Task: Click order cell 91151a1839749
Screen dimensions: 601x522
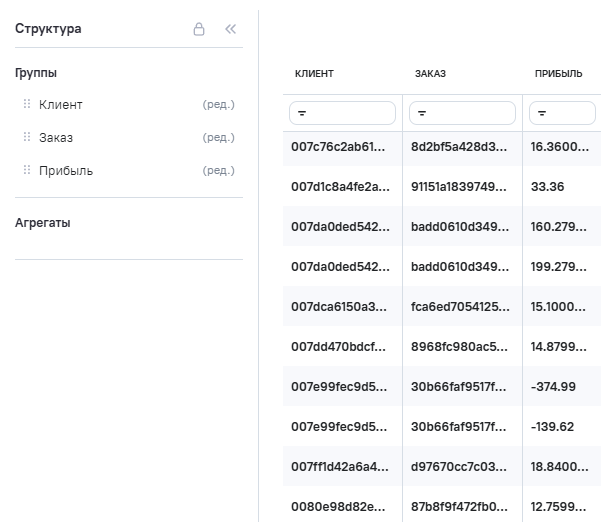Action: pyautogui.click(x=459, y=186)
